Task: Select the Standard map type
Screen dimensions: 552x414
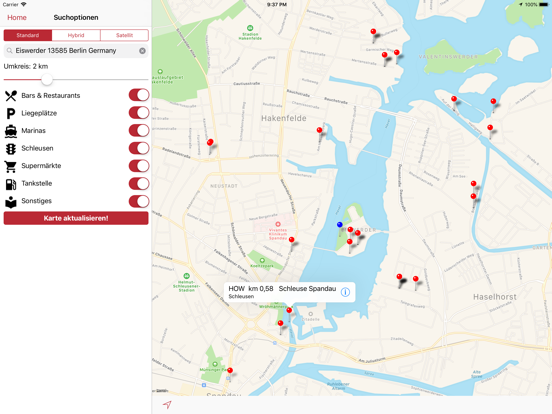Action: pos(28,35)
